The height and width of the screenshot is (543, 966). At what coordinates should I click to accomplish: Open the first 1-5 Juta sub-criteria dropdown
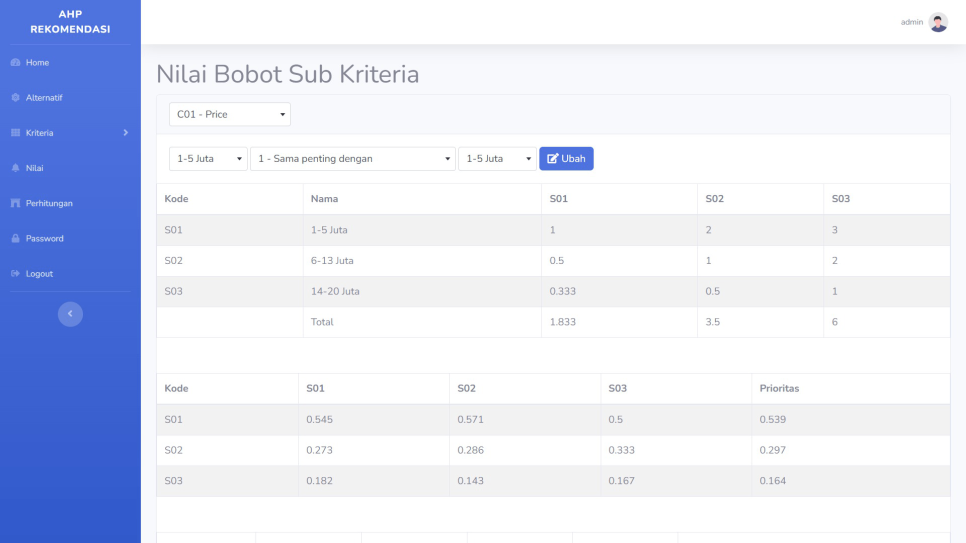coord(208,158)
